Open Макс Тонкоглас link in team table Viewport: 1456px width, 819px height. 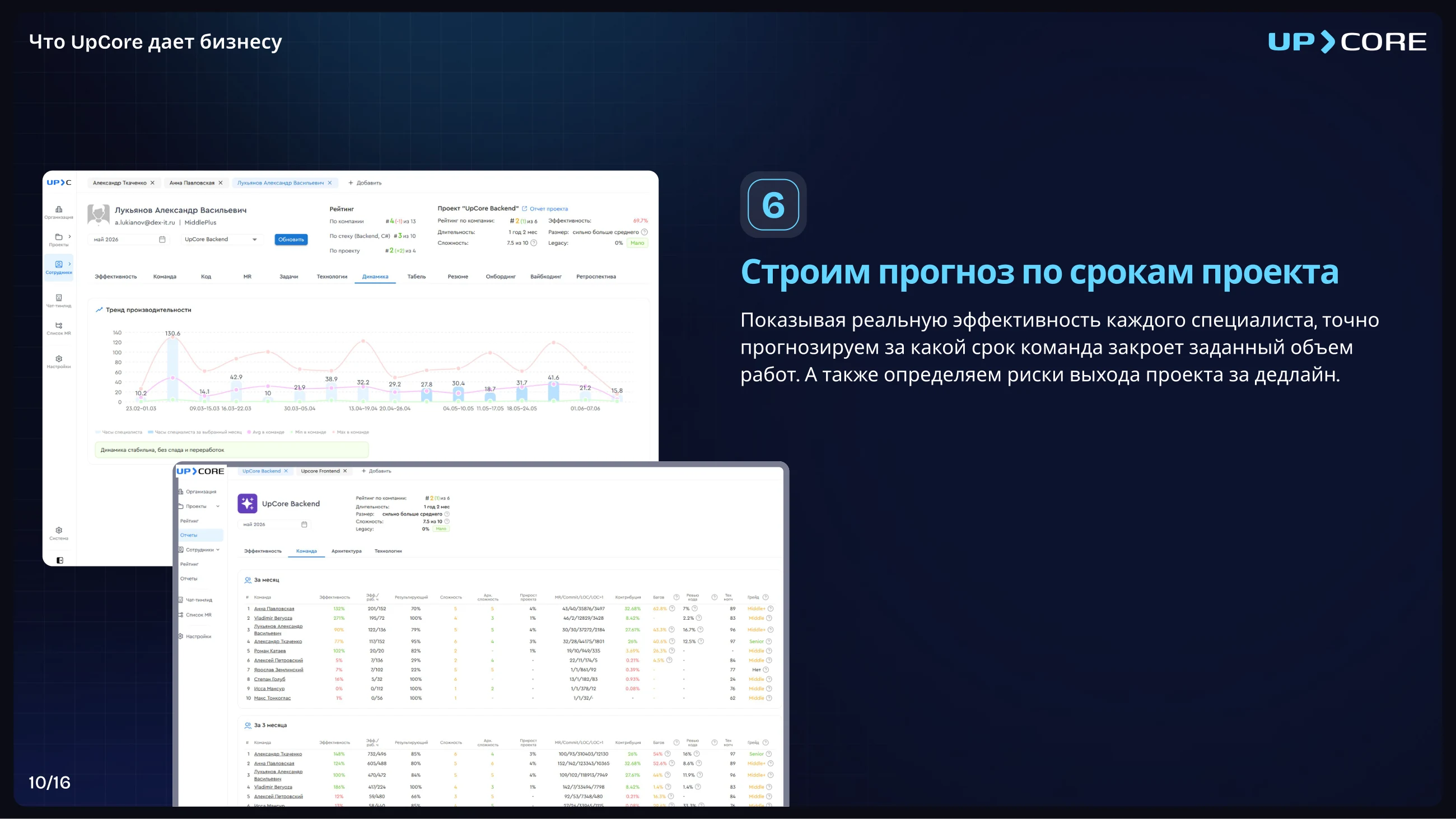pyautogui.click(x=272, y=699)
